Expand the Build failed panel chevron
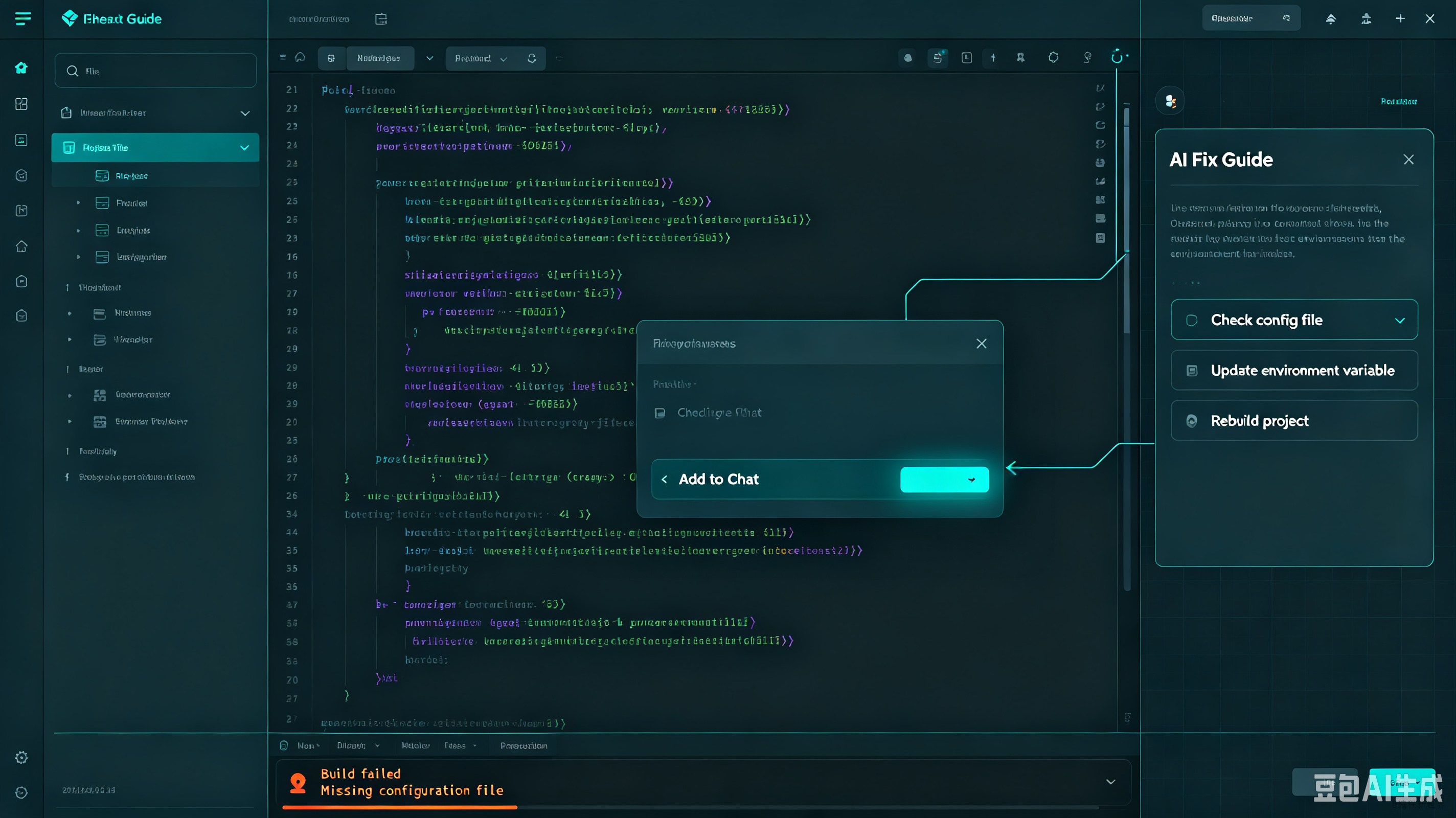This screenshot has height=818, width=1456. point(1110,782)
